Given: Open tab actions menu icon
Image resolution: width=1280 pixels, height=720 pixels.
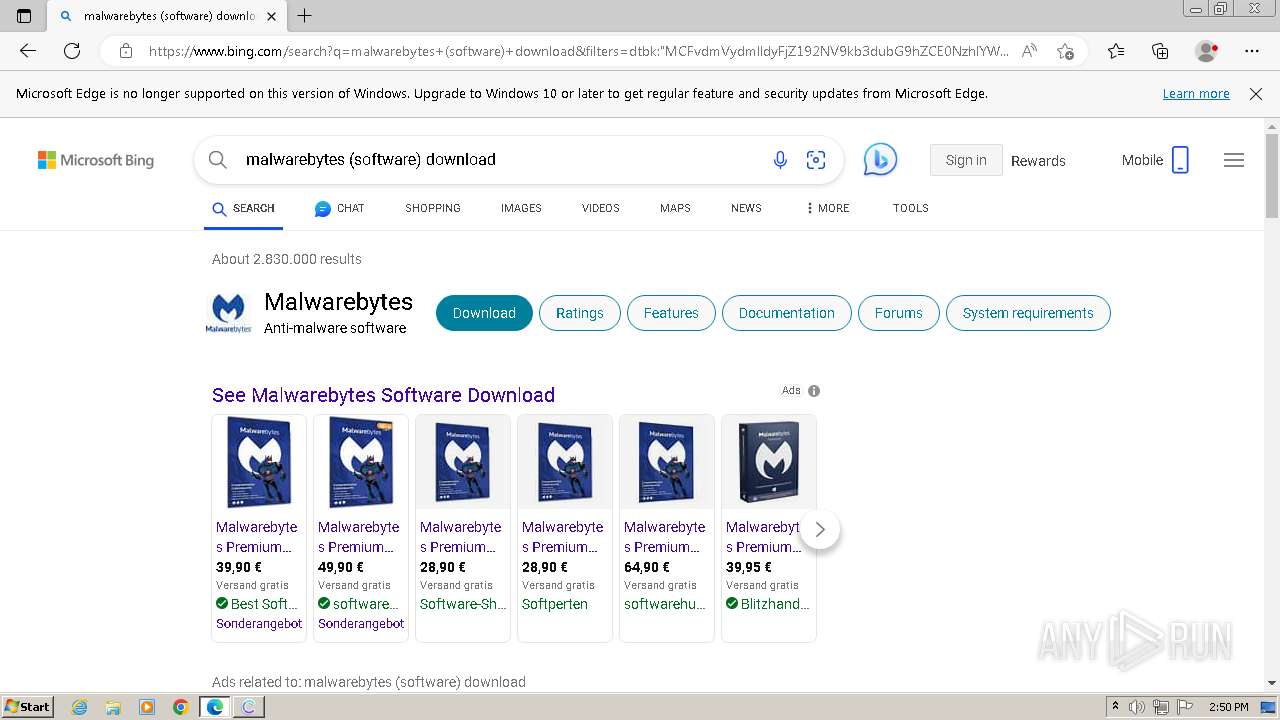Looking at the screenshot, I should [x=24, y=16].
